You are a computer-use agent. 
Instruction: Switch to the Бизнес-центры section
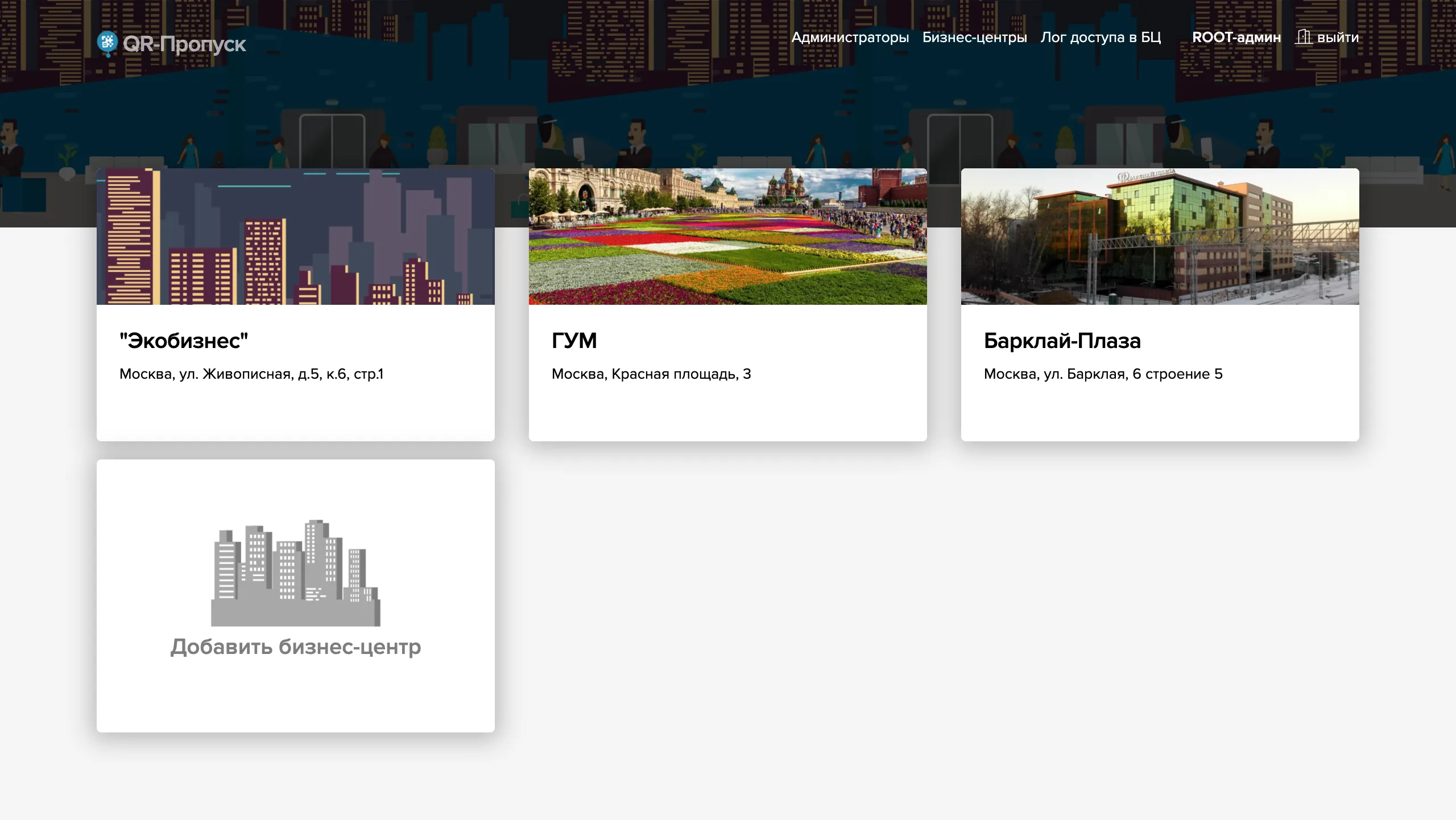[x=975, y=38]
